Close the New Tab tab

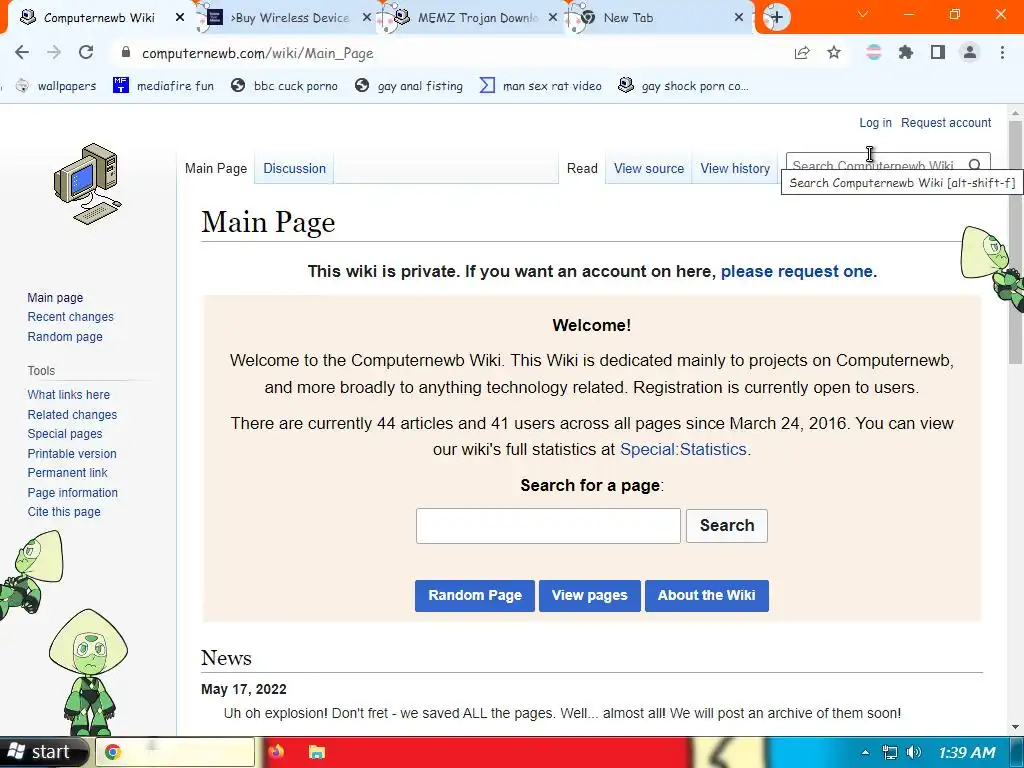739,18
